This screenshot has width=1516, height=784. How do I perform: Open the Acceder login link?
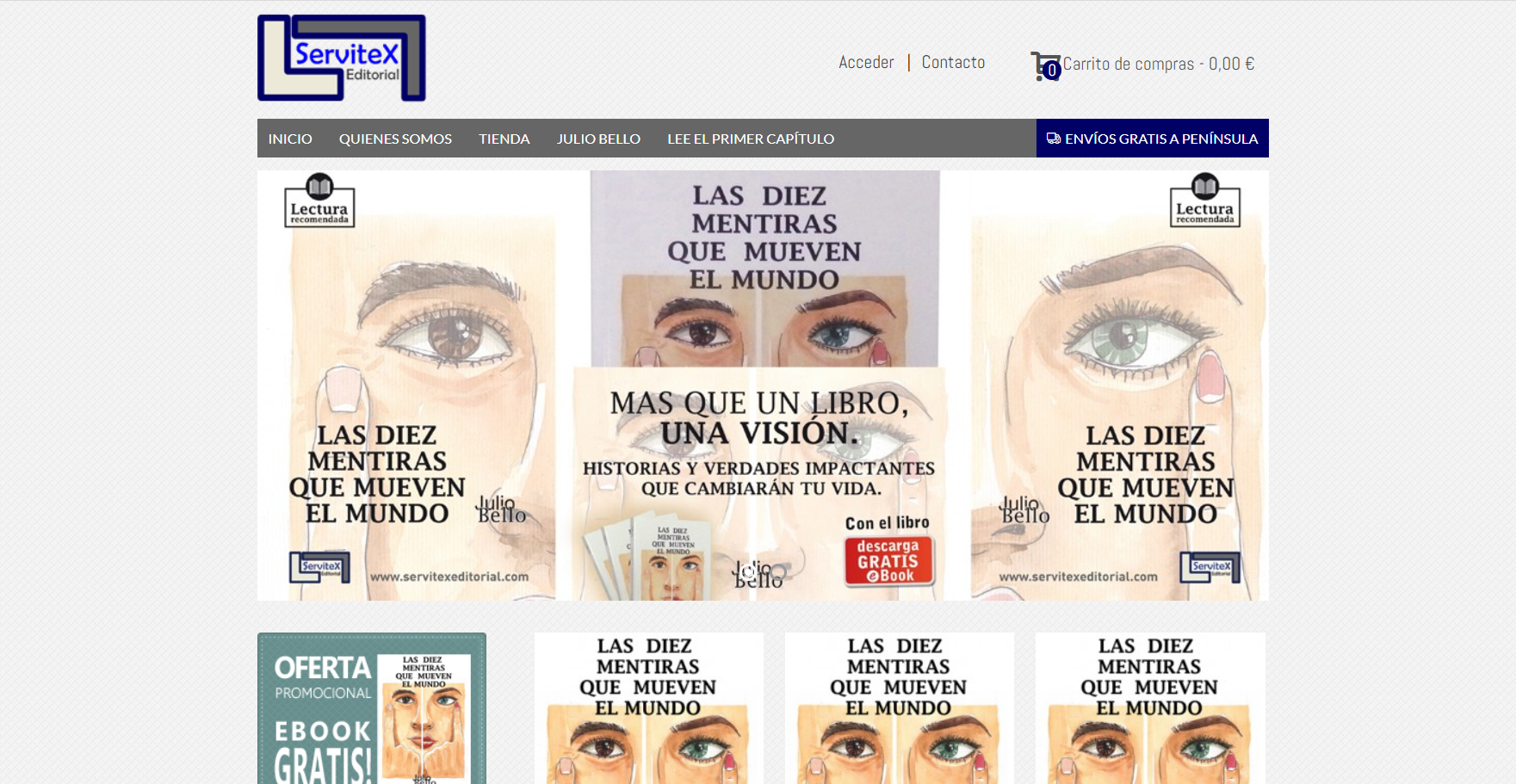coord(866,62)
